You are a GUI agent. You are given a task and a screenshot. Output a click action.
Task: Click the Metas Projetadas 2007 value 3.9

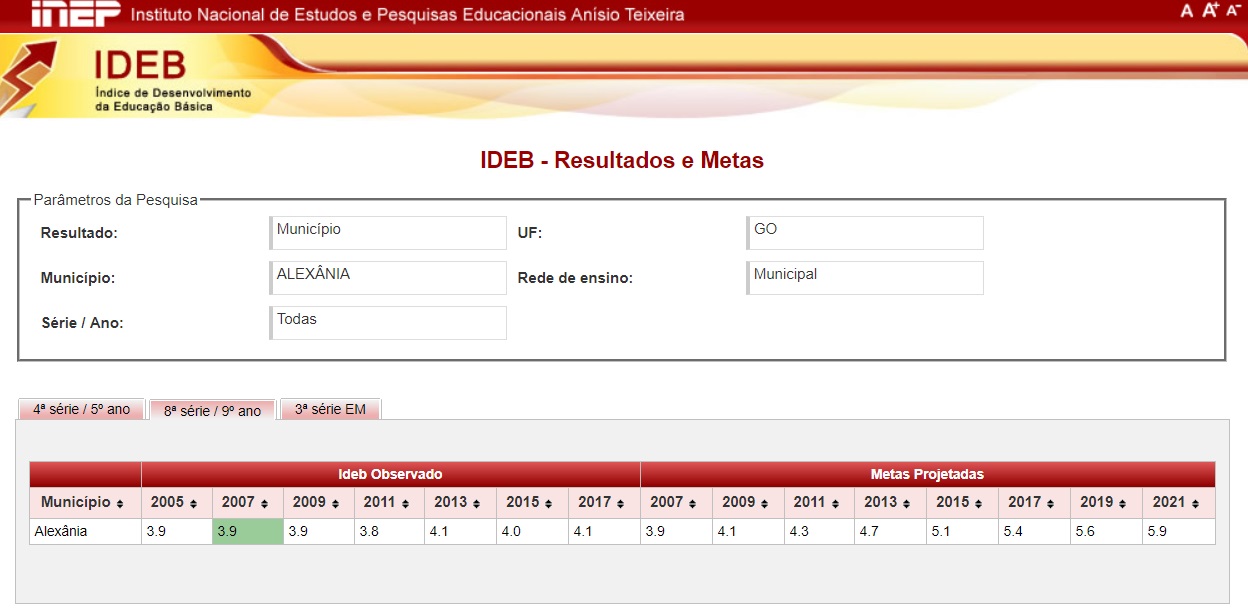(676, 531)
